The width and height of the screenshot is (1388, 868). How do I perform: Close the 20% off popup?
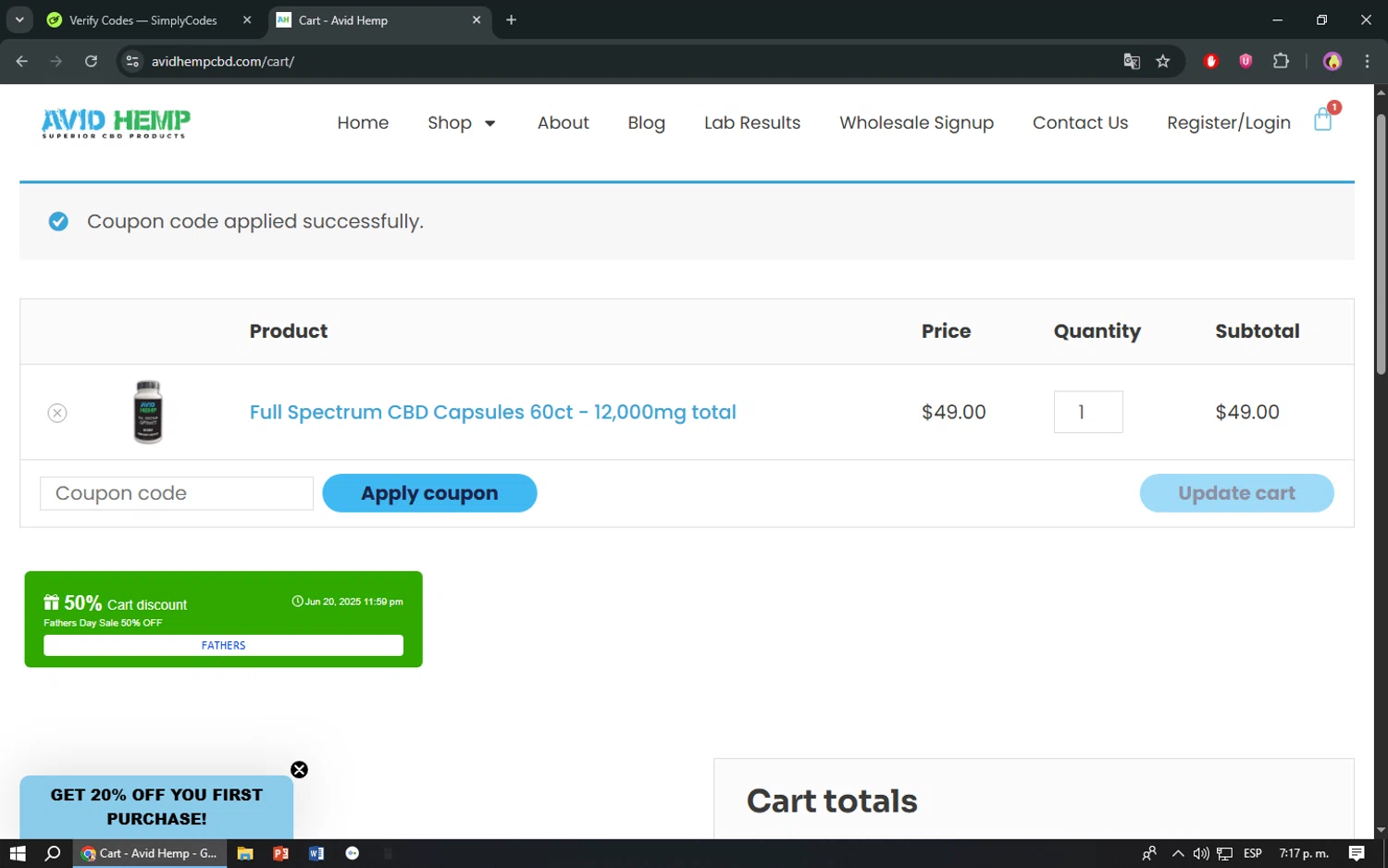[x=299, y=770]
